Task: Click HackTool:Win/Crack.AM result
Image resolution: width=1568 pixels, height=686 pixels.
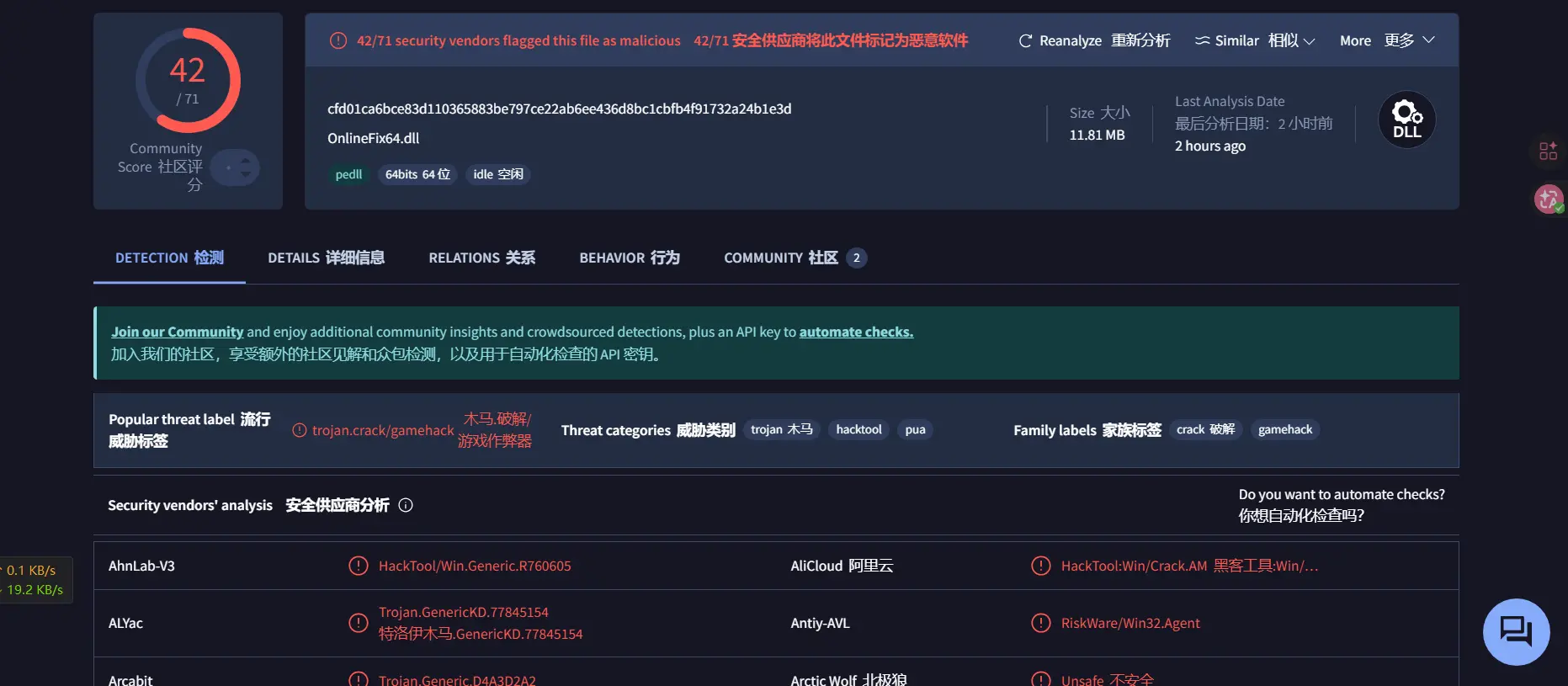Action: [x=1134, y=566]
